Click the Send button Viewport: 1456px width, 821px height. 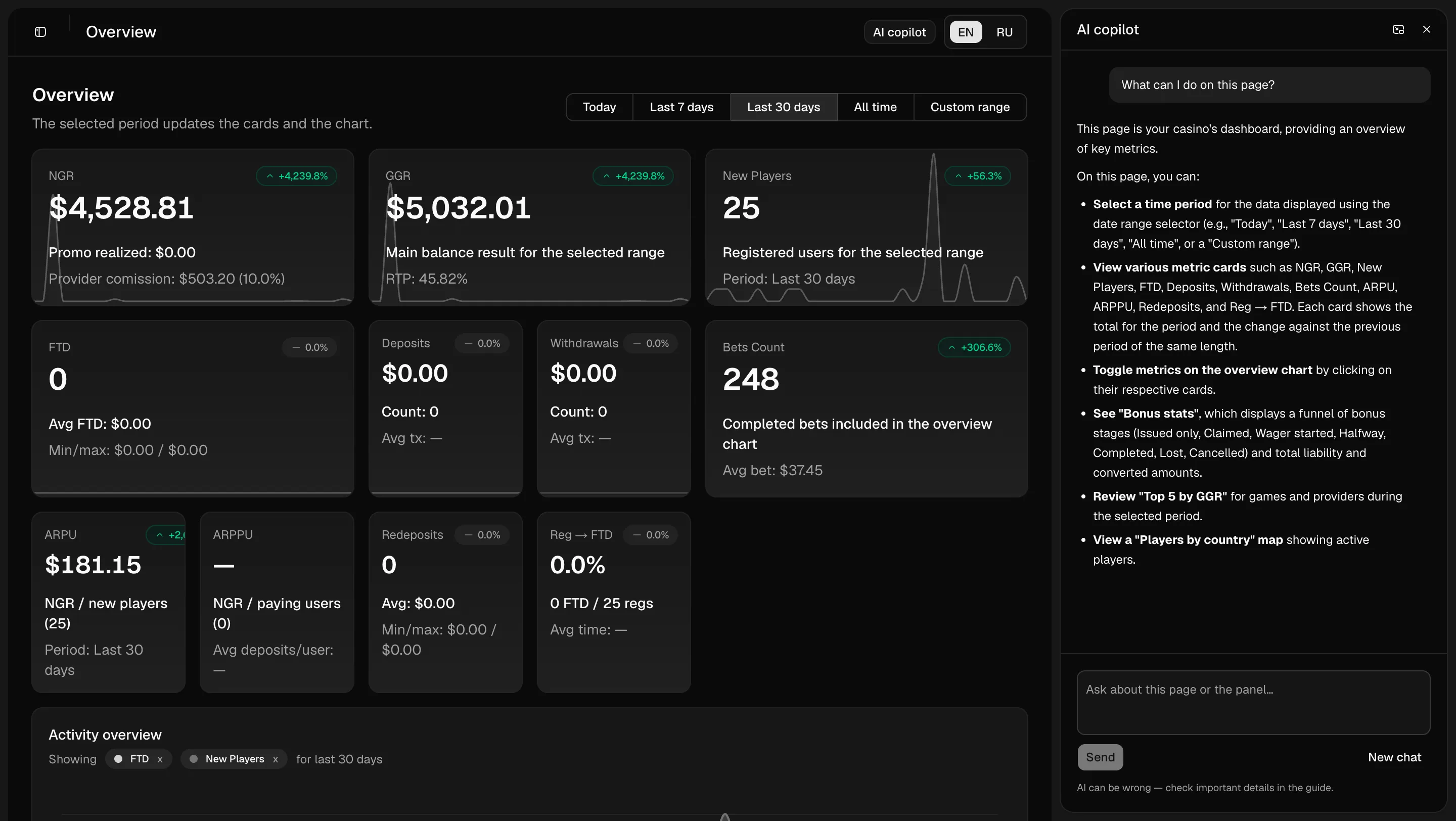[1100, 757]
